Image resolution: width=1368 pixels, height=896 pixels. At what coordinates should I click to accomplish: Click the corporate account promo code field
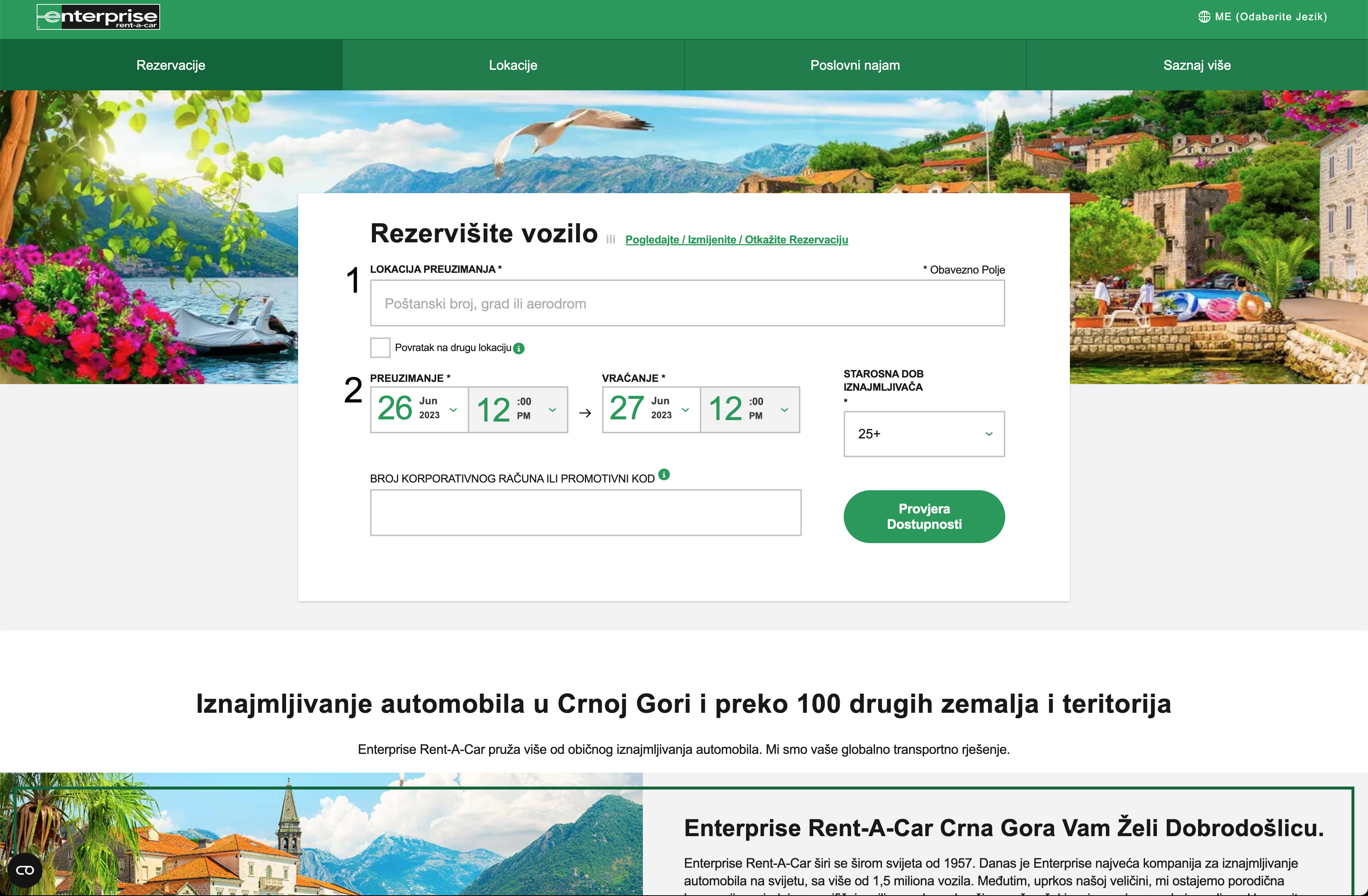pos(585,513)
